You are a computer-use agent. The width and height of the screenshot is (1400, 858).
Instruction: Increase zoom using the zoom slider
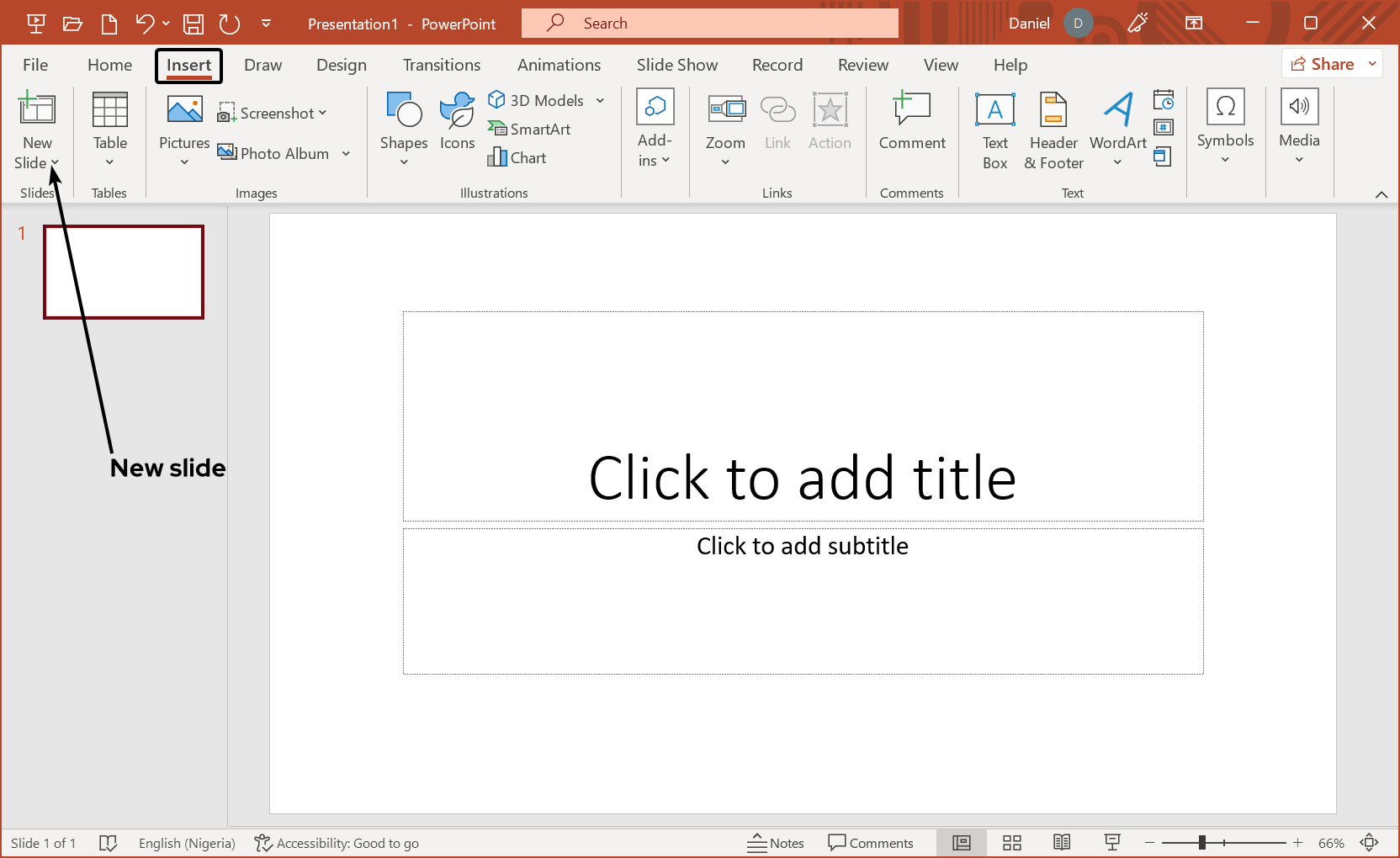coord(1298,842)
